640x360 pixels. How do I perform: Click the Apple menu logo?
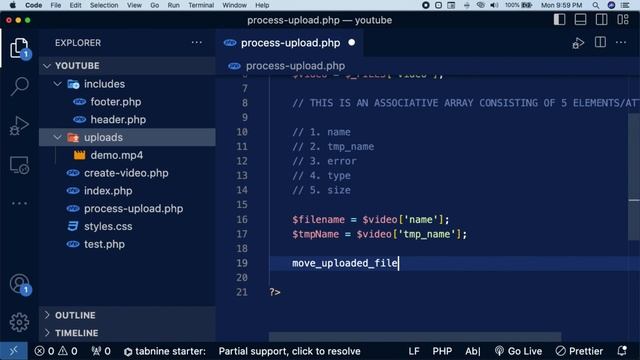(13, 5)
